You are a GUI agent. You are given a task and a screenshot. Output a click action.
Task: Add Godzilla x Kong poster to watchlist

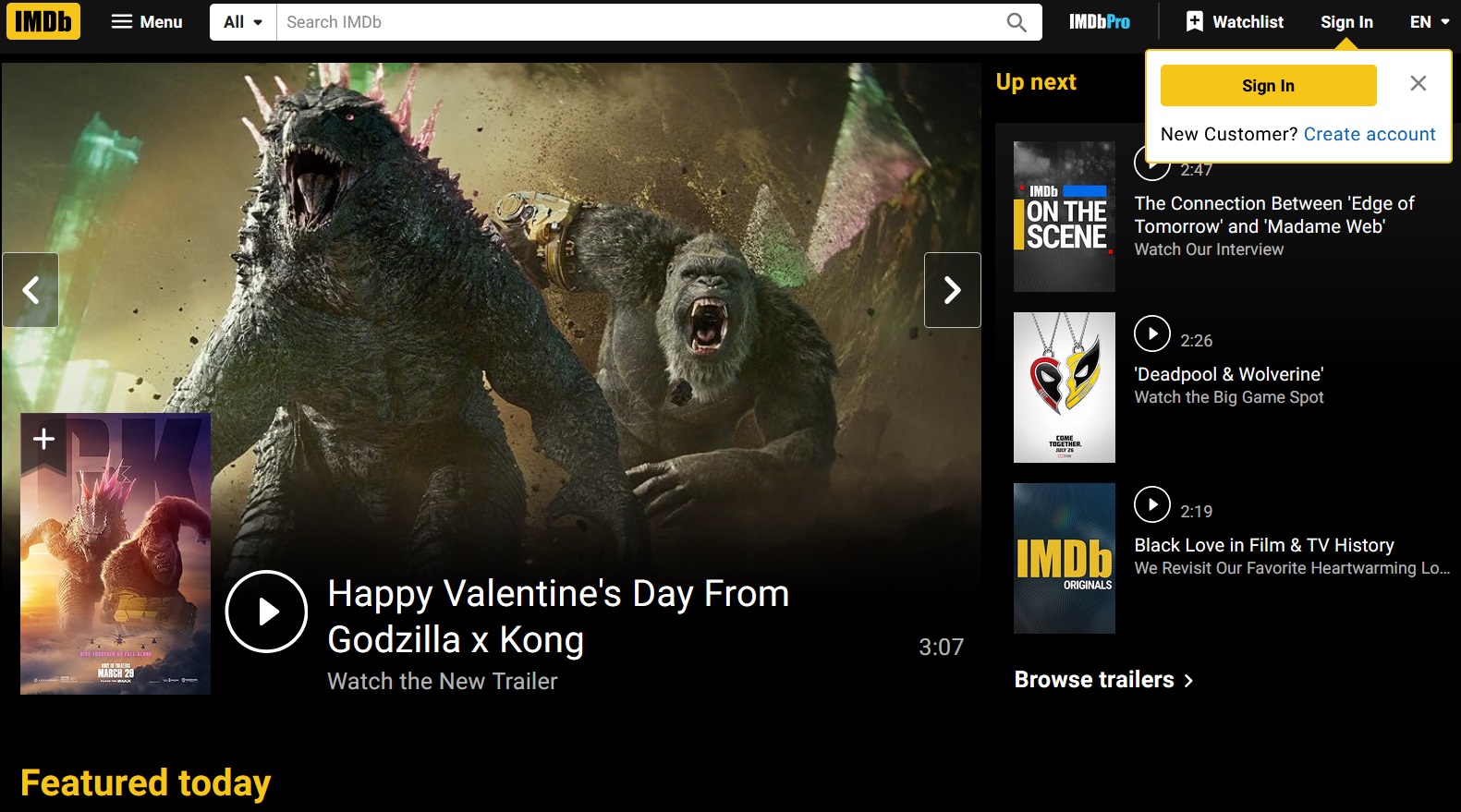pyautogui.click(x=43, y=439)
